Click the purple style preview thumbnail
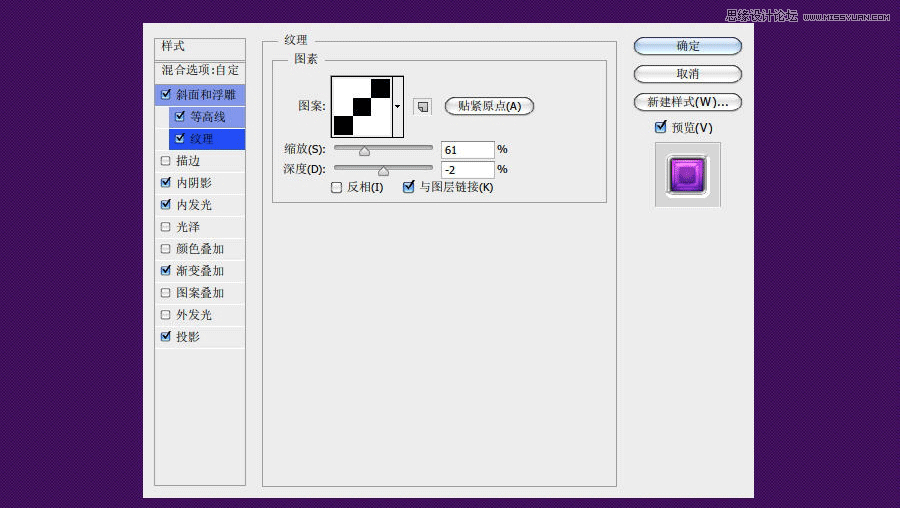 pyautogui.click(x=688, y=175)
